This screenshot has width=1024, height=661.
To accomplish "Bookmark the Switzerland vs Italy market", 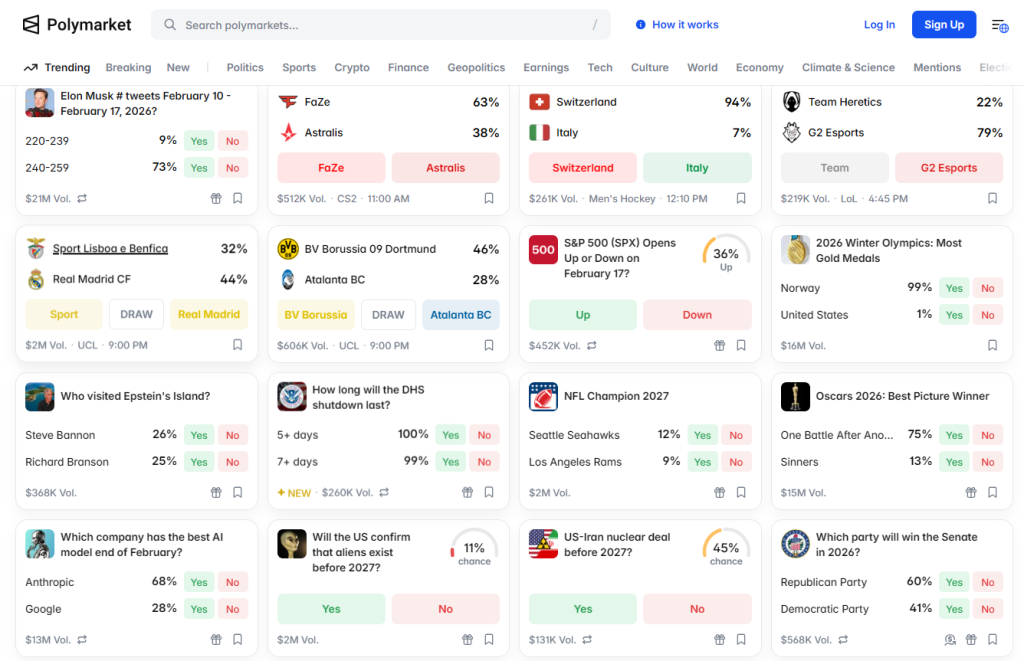I will (x=741, y=198).
